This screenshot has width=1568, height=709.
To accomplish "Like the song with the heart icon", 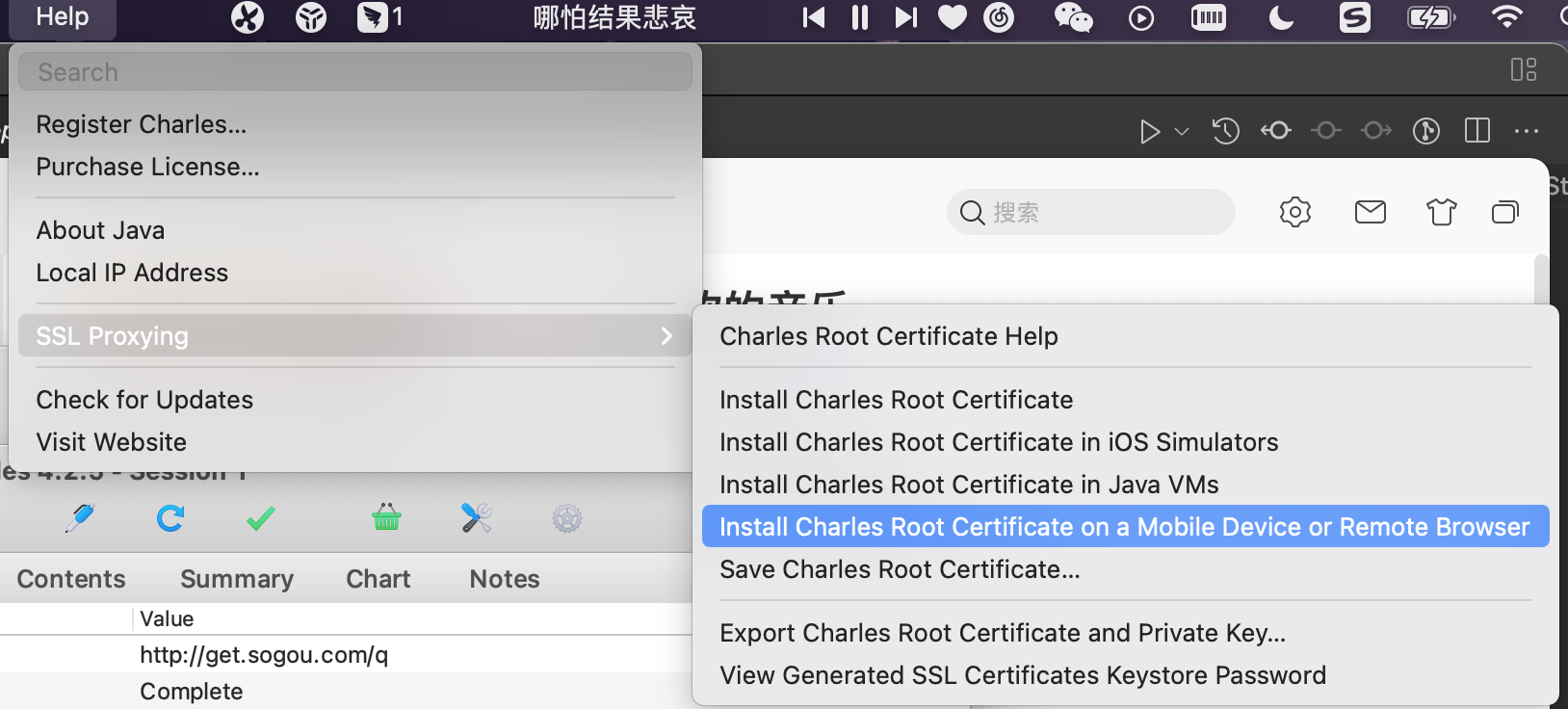I will 953,17.
